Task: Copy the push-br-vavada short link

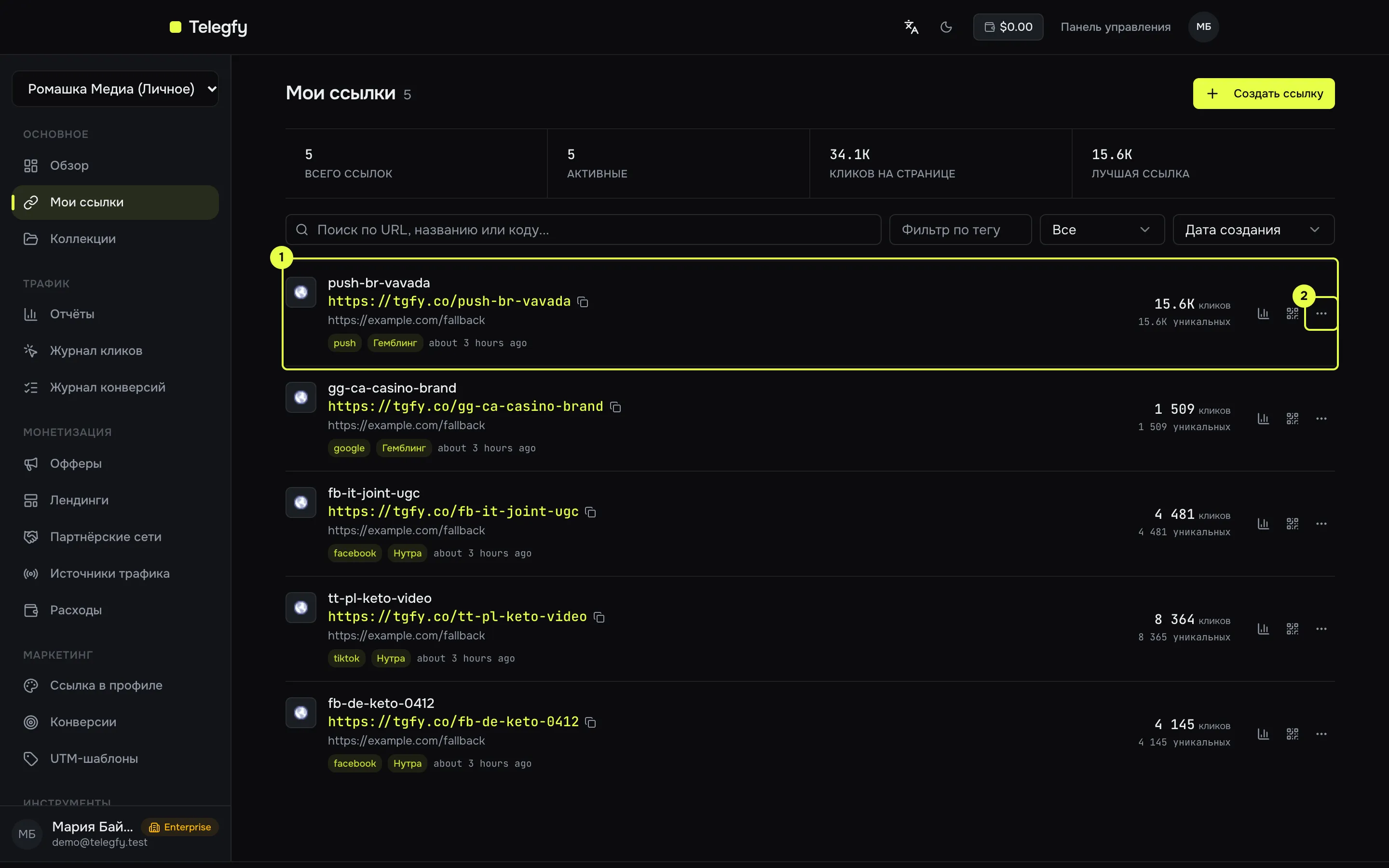Action: click(583, 302)
